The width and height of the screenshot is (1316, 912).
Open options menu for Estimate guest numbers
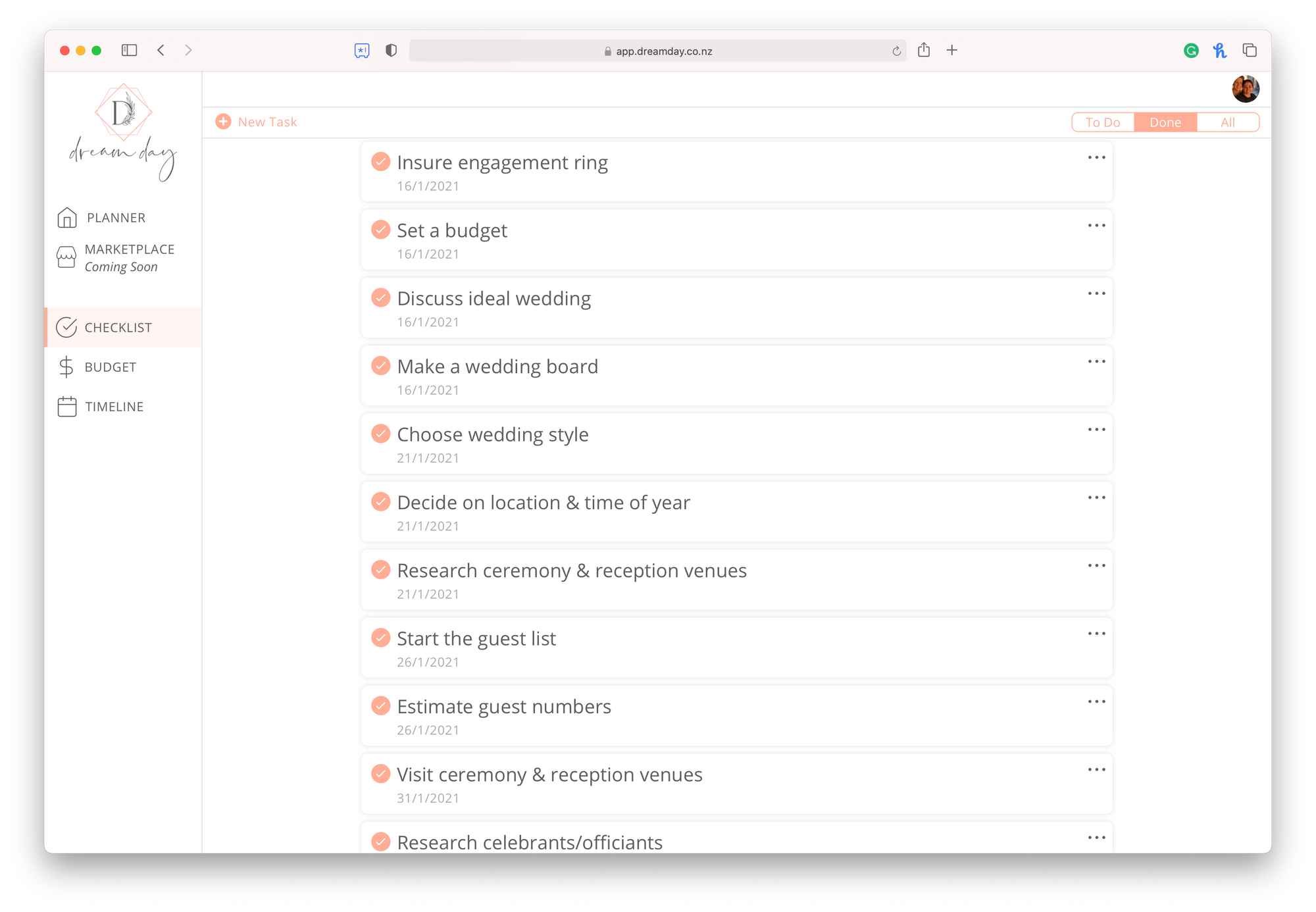click(1096, 701)
